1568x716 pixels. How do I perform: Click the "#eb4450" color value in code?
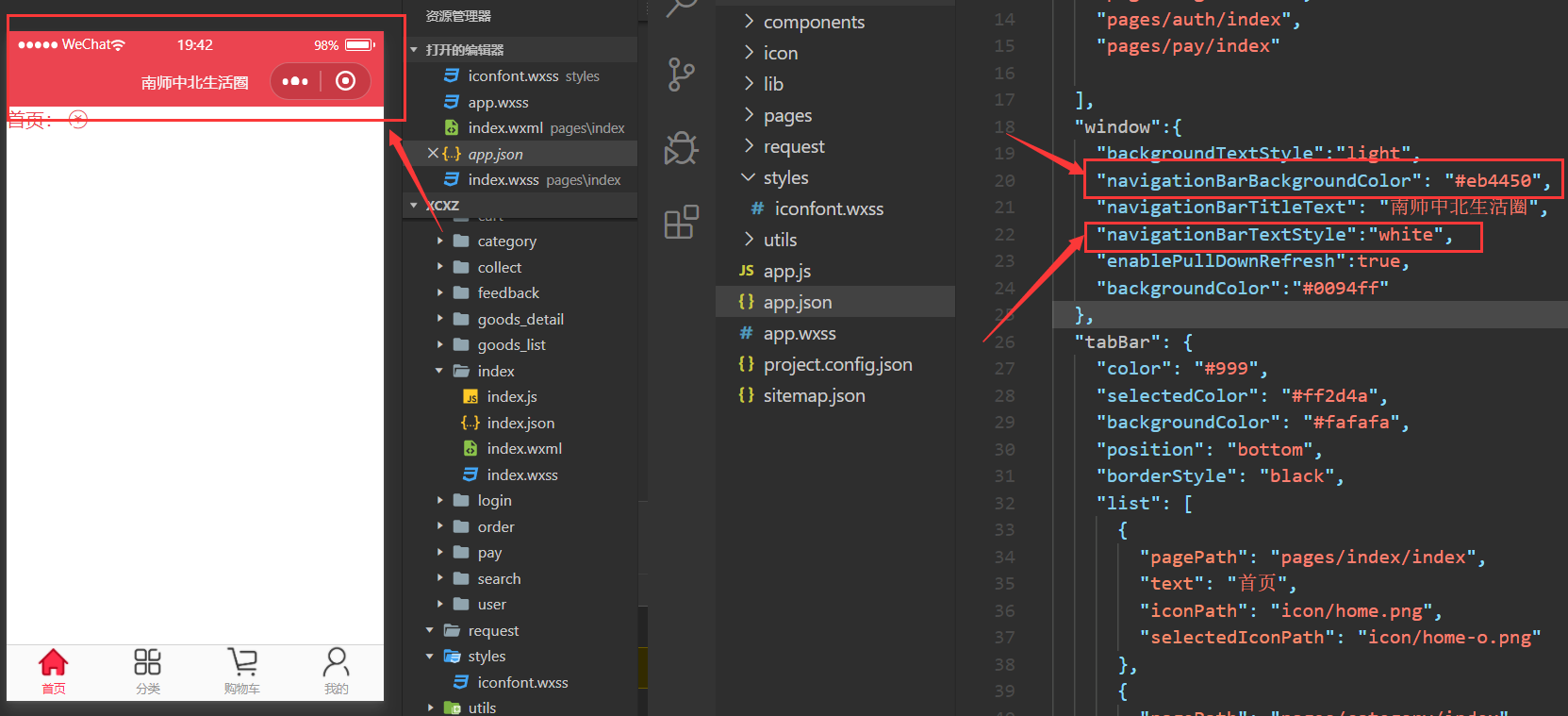(1493, 180)
